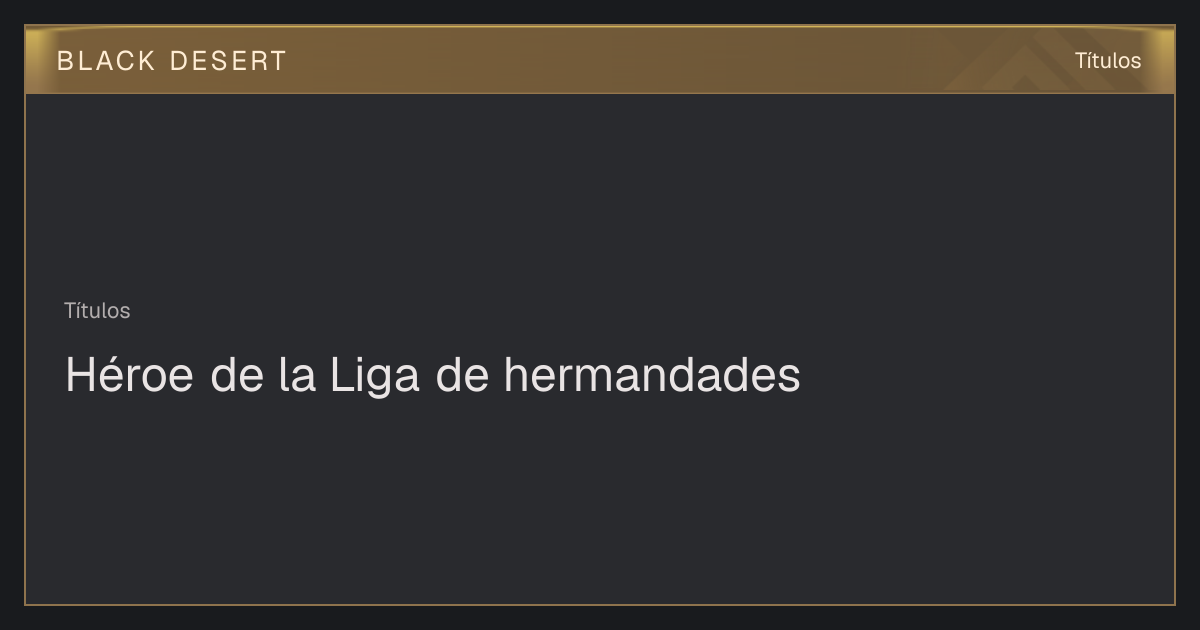Click the gray Títulos category label
The height and width of the screenshot is (630, 1200).
click(97, 310)
